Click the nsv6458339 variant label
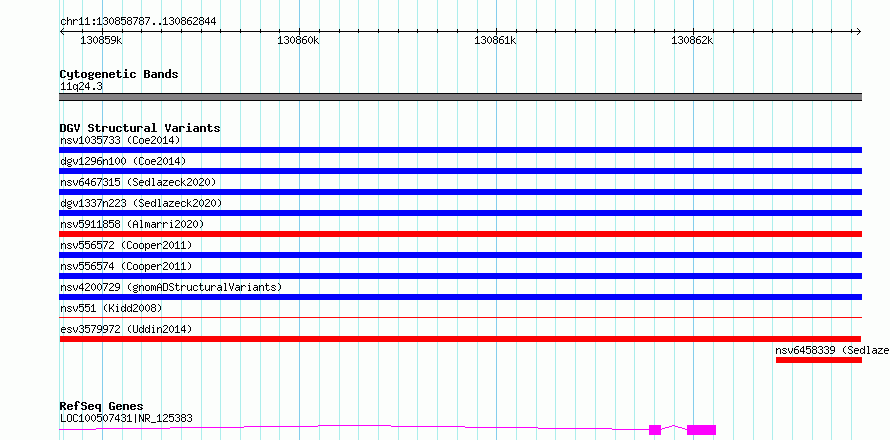The image size is (890, 440). (832, 350)
